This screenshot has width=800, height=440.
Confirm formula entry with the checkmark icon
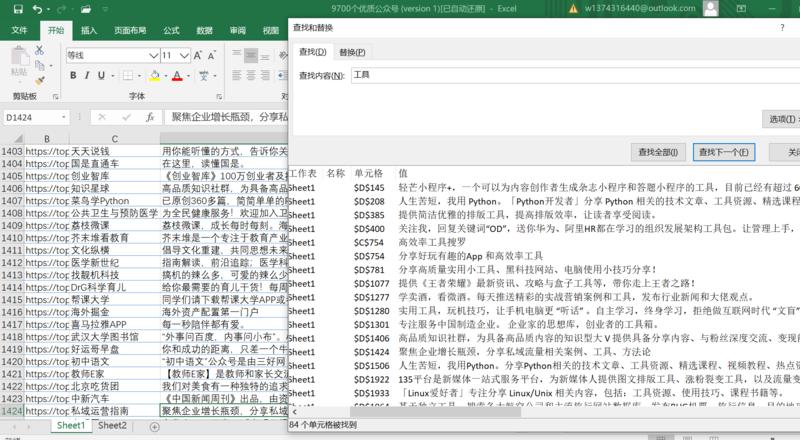[126, 117]
